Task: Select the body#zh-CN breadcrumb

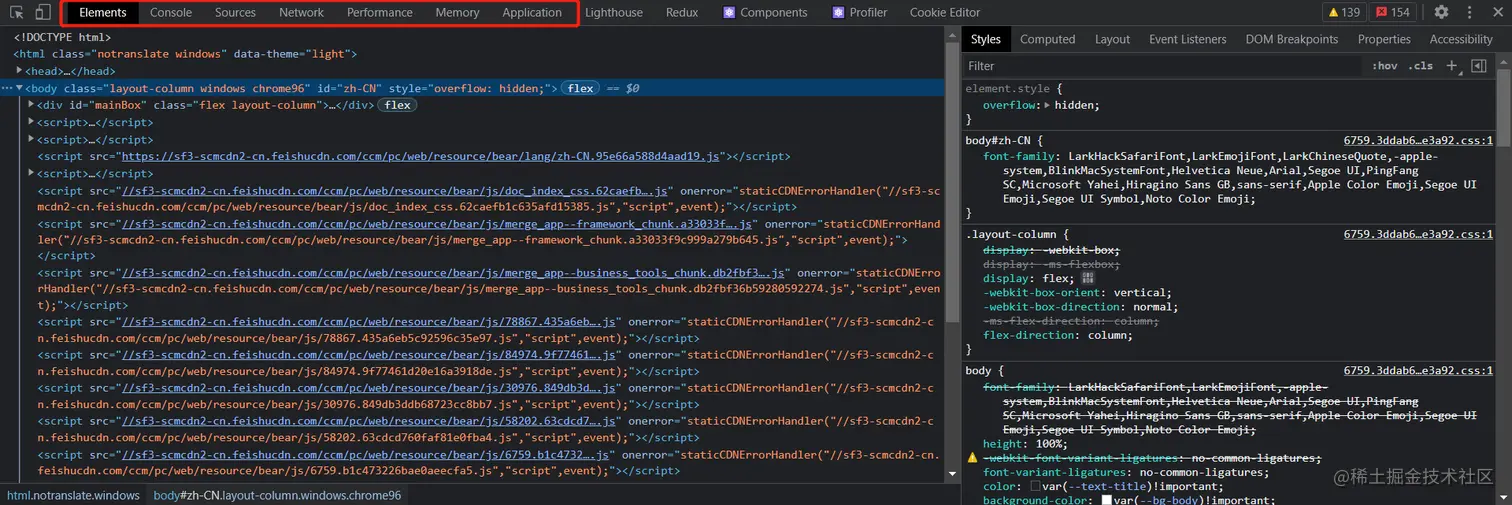Action: point(277,495)
